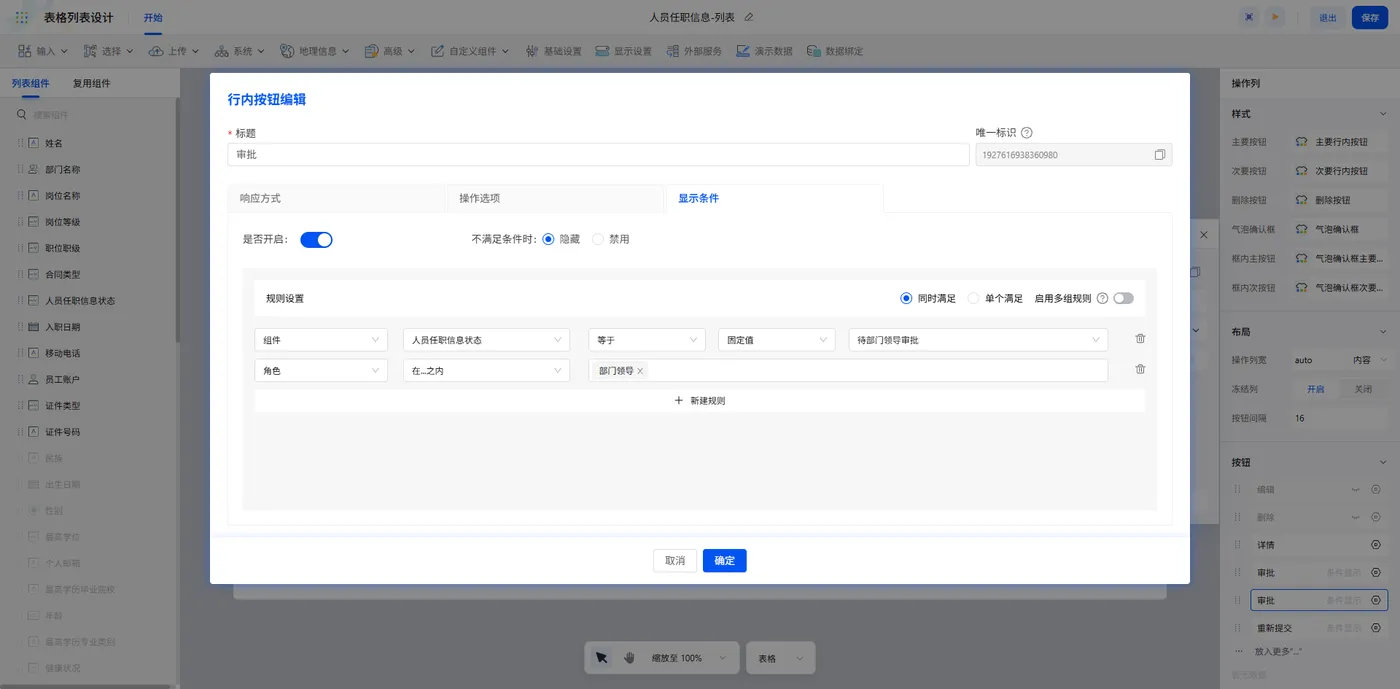Set 冻结列 to 关闭

tap(1363, 389)
